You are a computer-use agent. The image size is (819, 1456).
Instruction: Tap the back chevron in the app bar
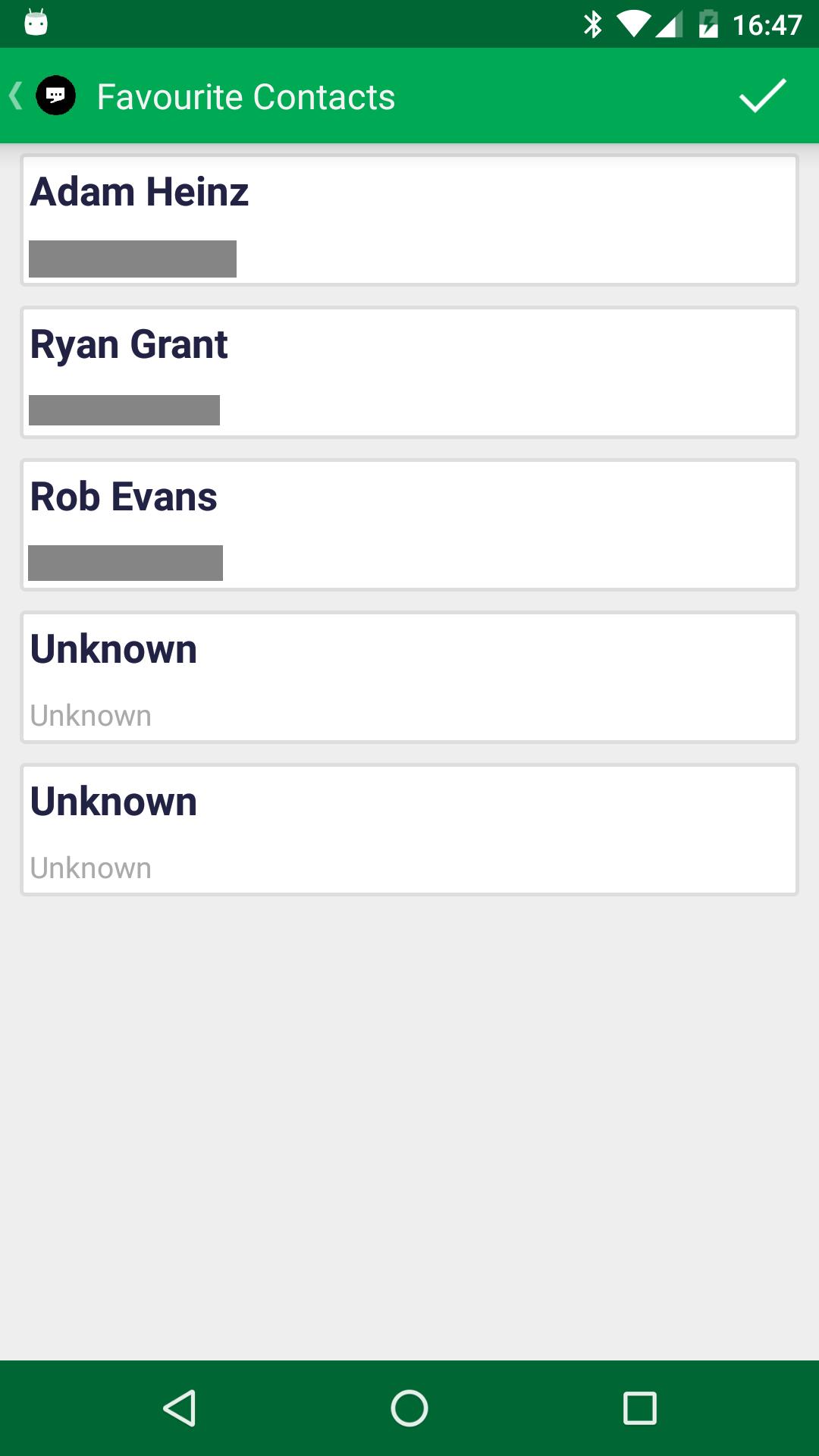(15, 96)
